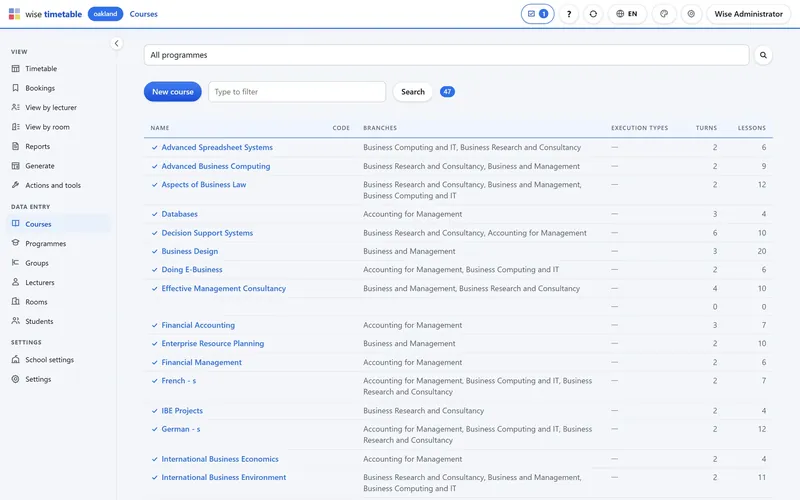This screenshot has width=800, height=500.
Task: Click the 47 results count badge
Action: point(447,92)
